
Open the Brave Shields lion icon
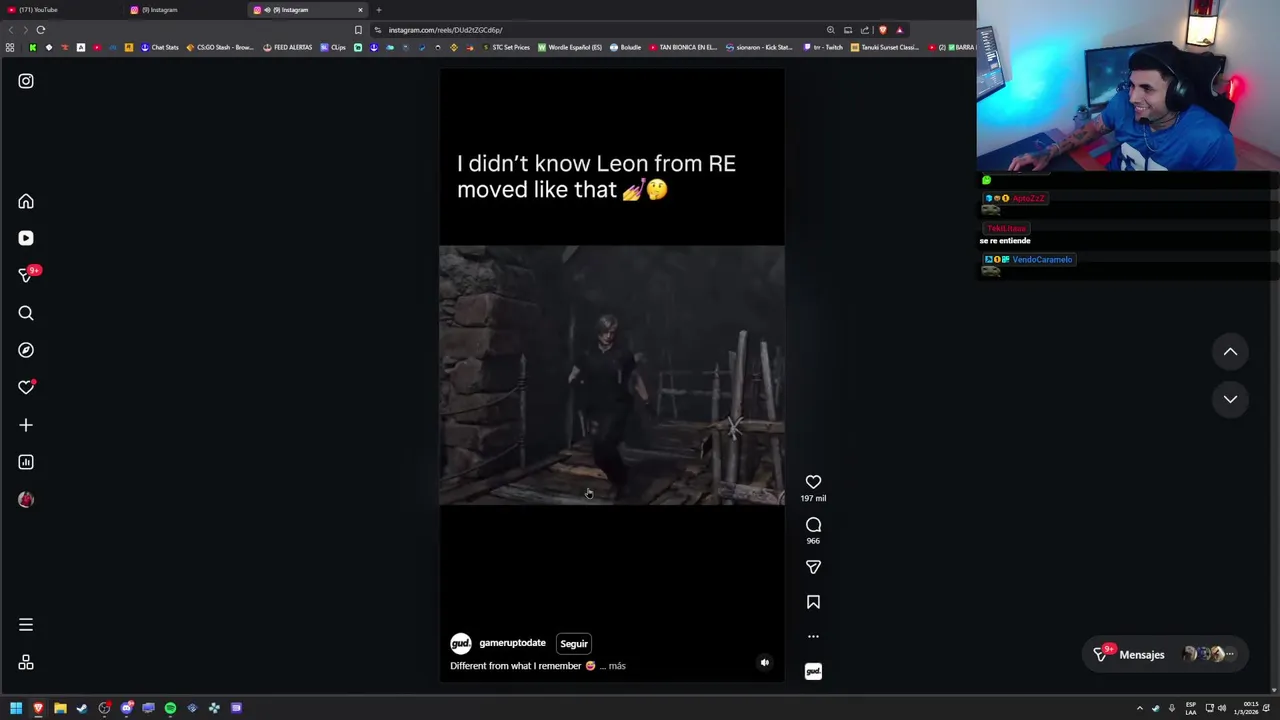click(882, 30)
